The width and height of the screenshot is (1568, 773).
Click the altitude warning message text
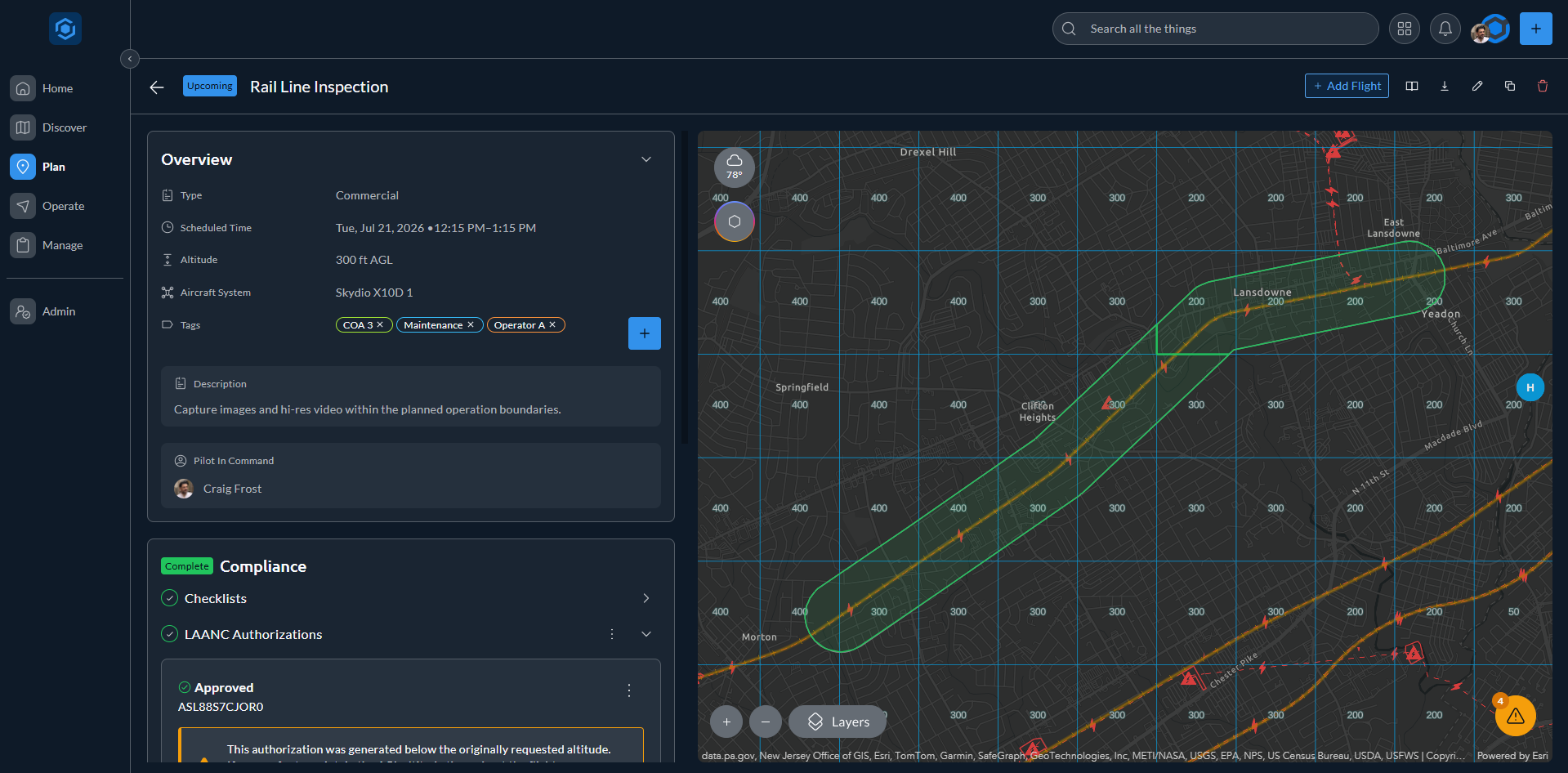tap(418, 749)
